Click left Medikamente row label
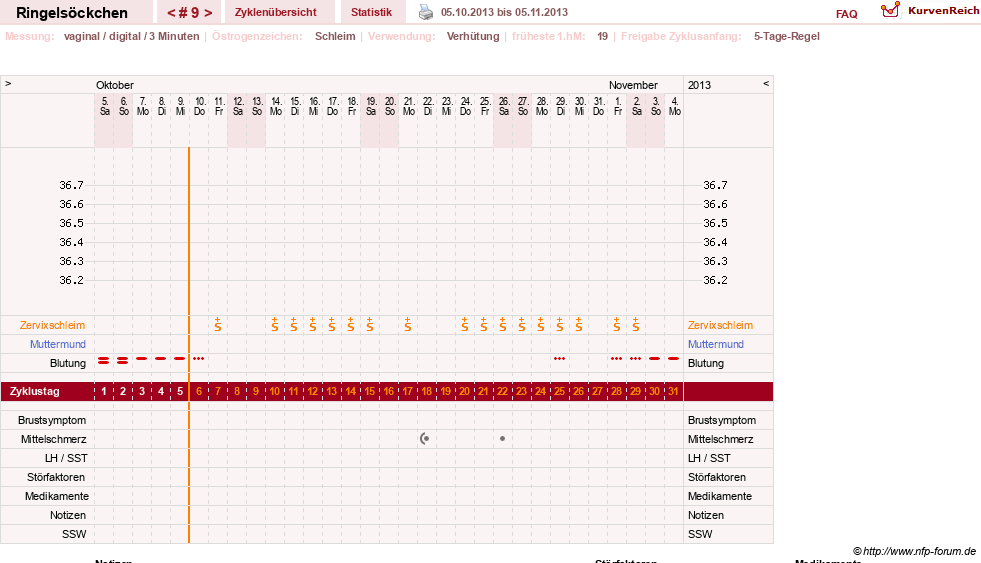981x563 pixels. point(57,496)
